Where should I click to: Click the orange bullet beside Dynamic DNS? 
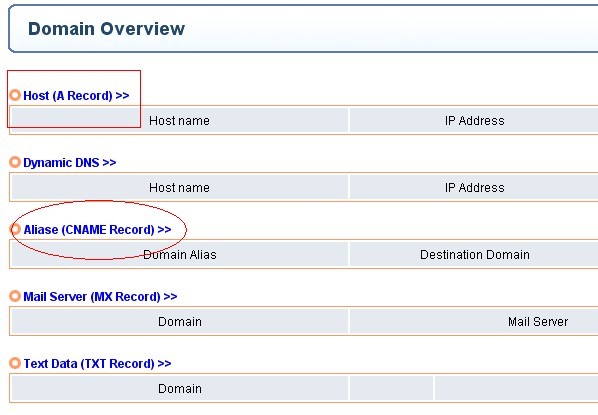[15, 162]
